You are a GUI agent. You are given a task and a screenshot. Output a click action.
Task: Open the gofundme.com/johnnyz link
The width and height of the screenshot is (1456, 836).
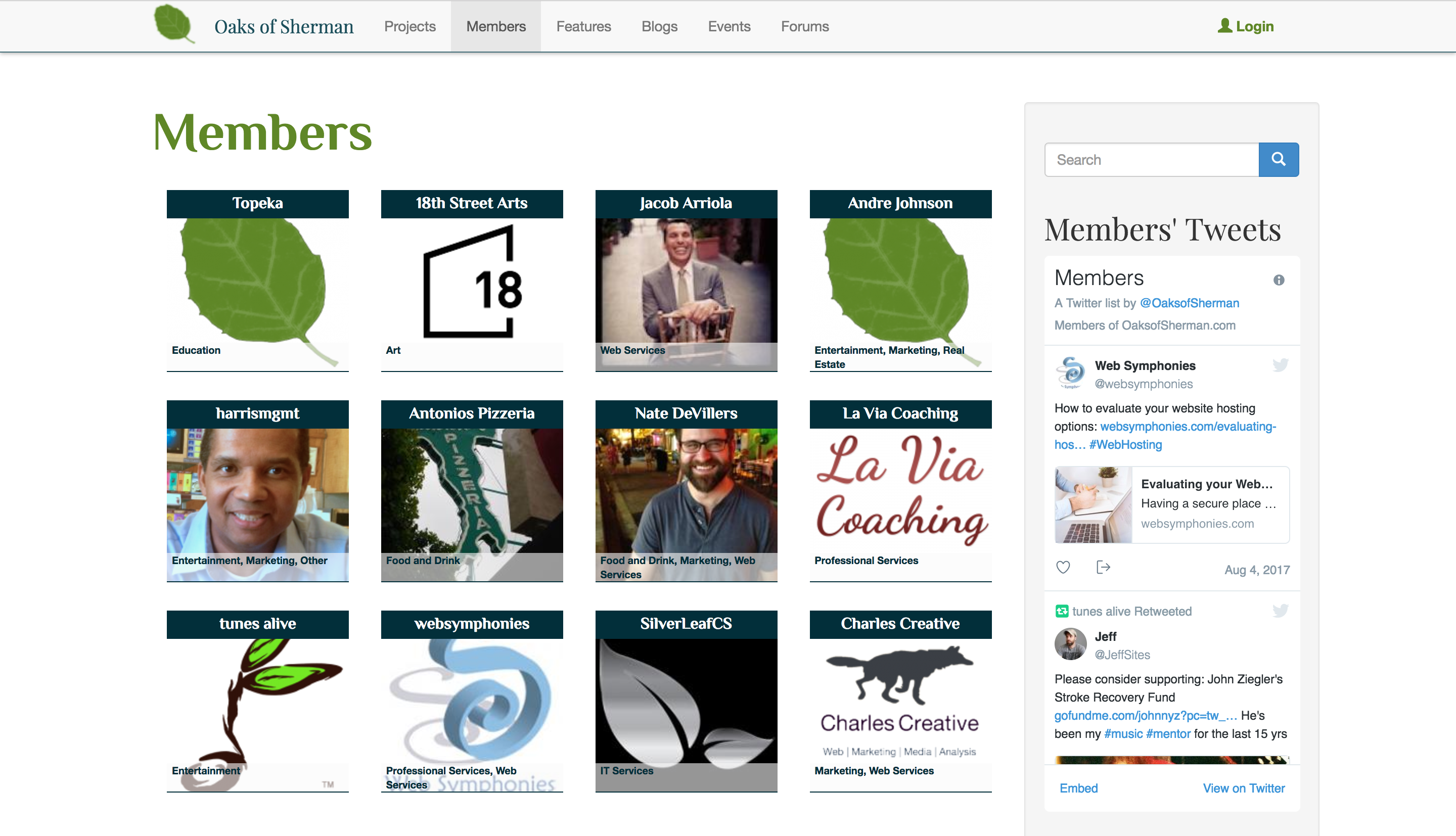(x=1146, y=715)
